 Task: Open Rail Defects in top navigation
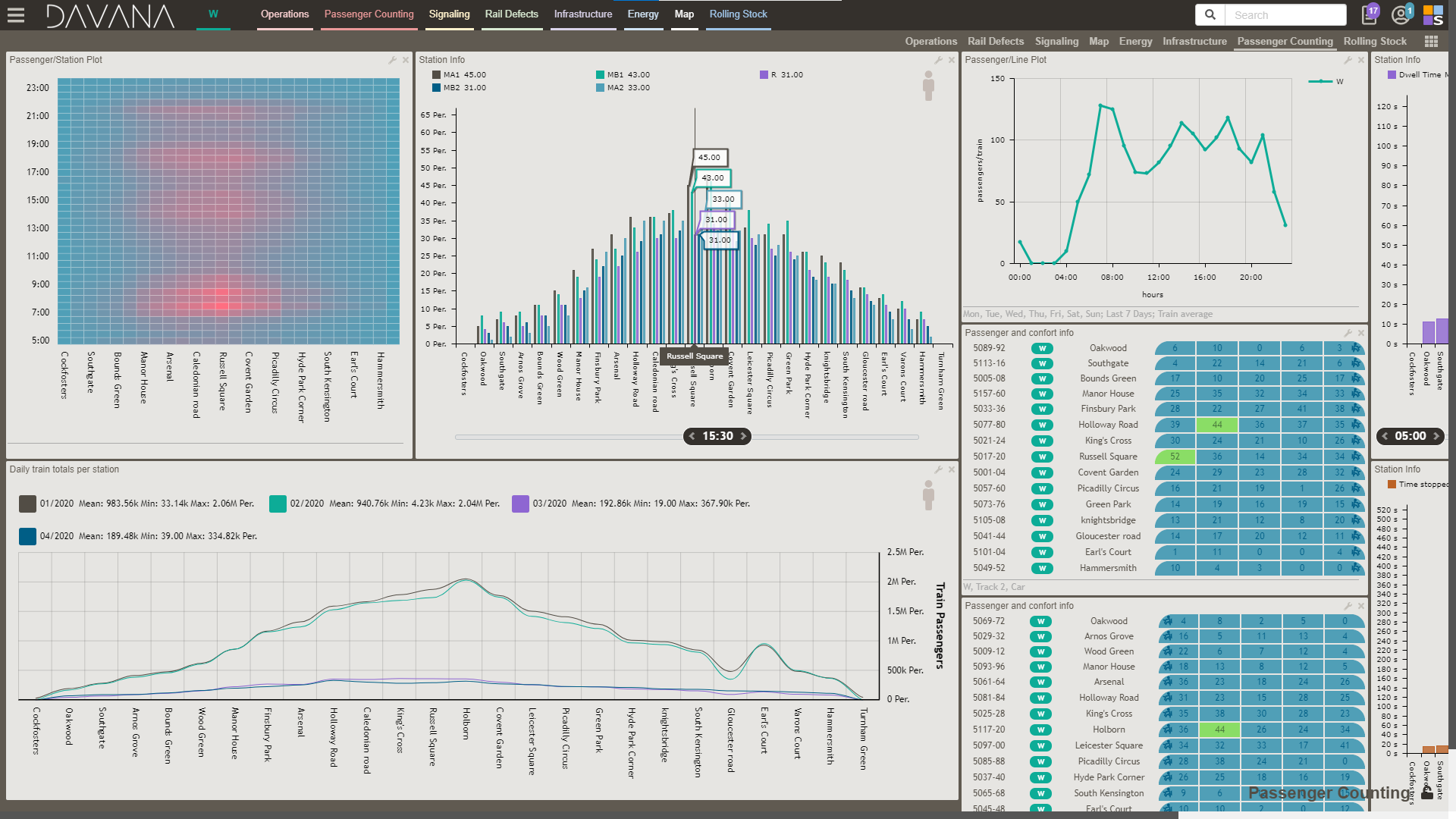tap(511, 14)
